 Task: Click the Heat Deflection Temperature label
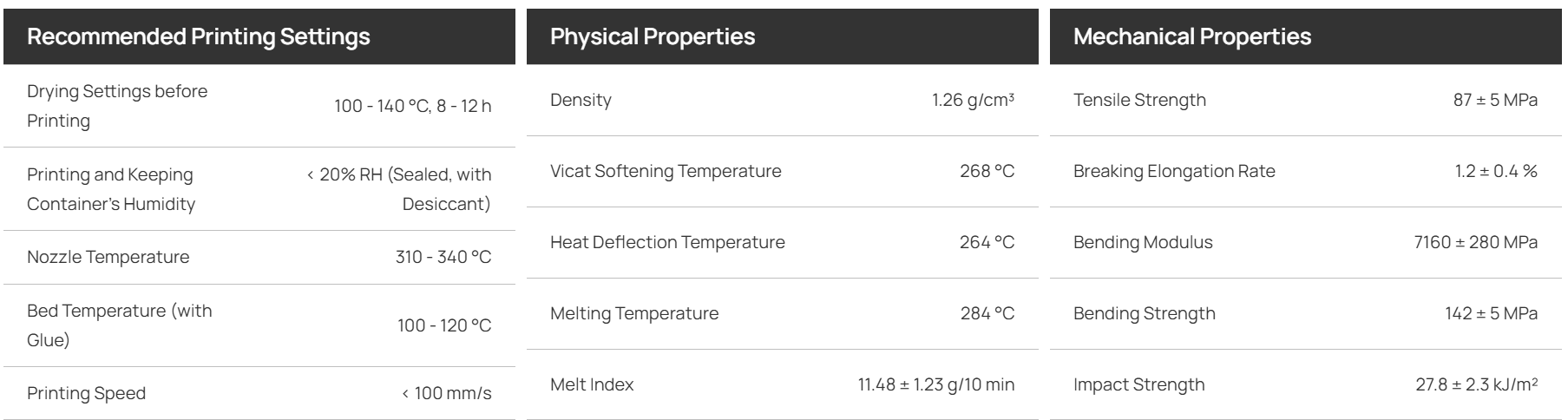667,242
